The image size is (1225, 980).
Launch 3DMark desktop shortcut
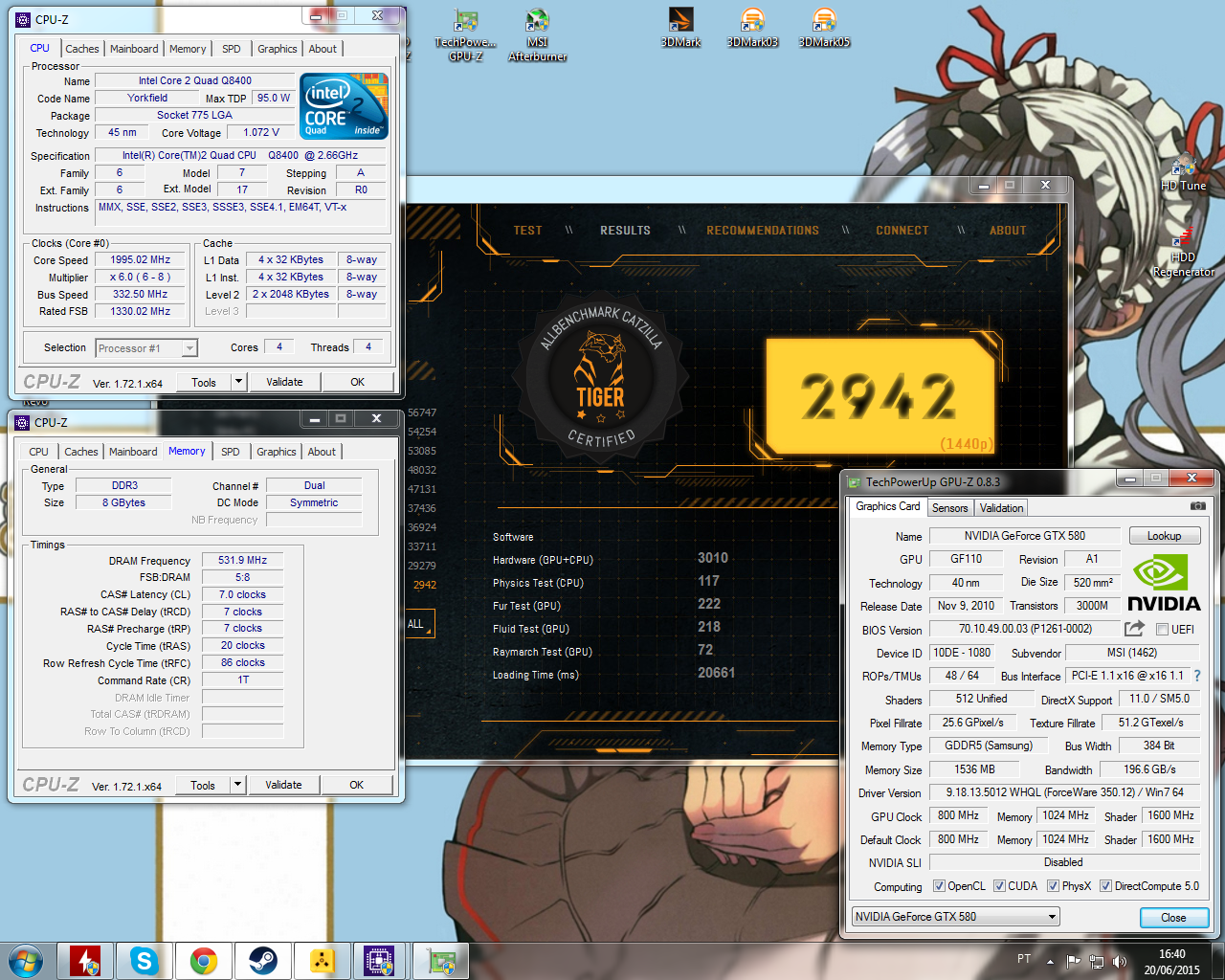681,28
